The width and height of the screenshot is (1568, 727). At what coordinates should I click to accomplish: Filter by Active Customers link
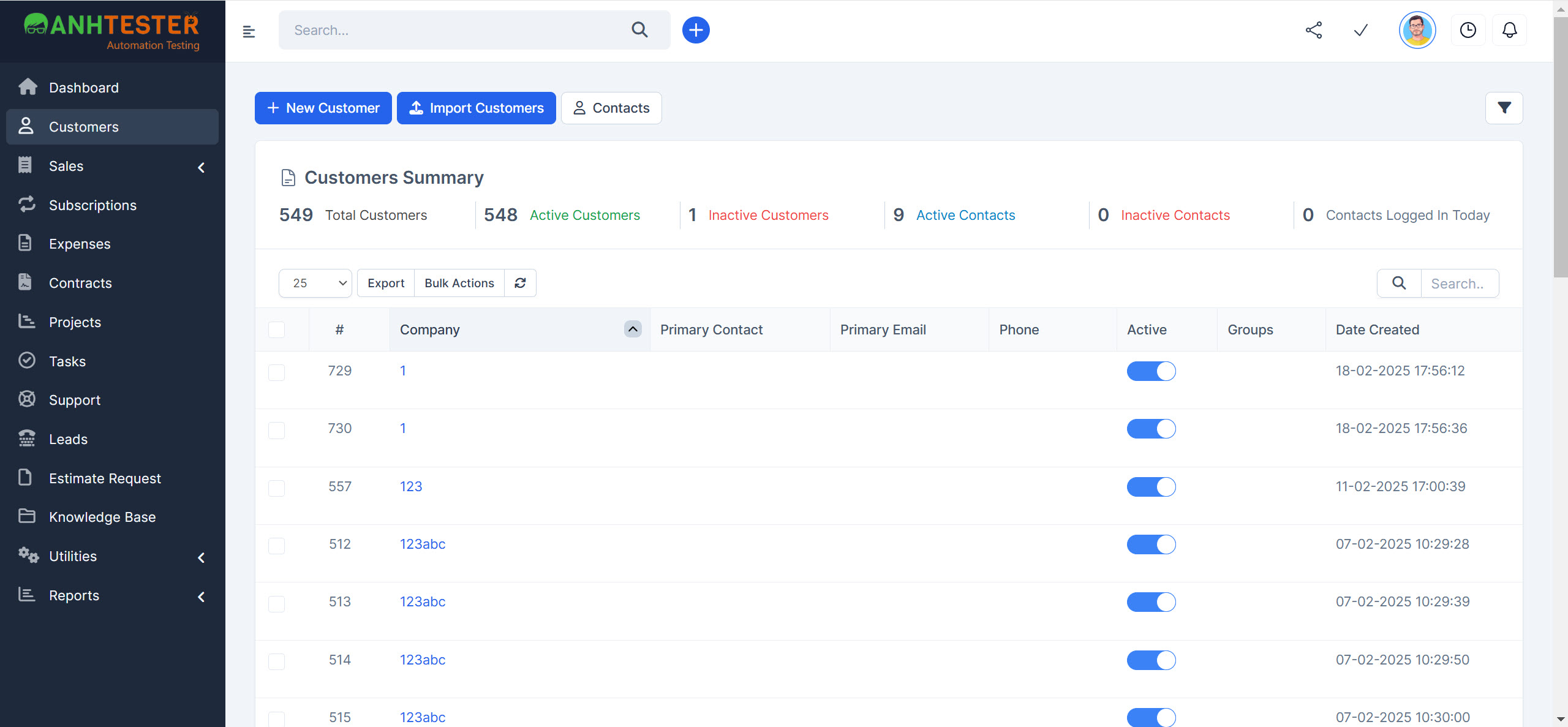coord(584,215)
